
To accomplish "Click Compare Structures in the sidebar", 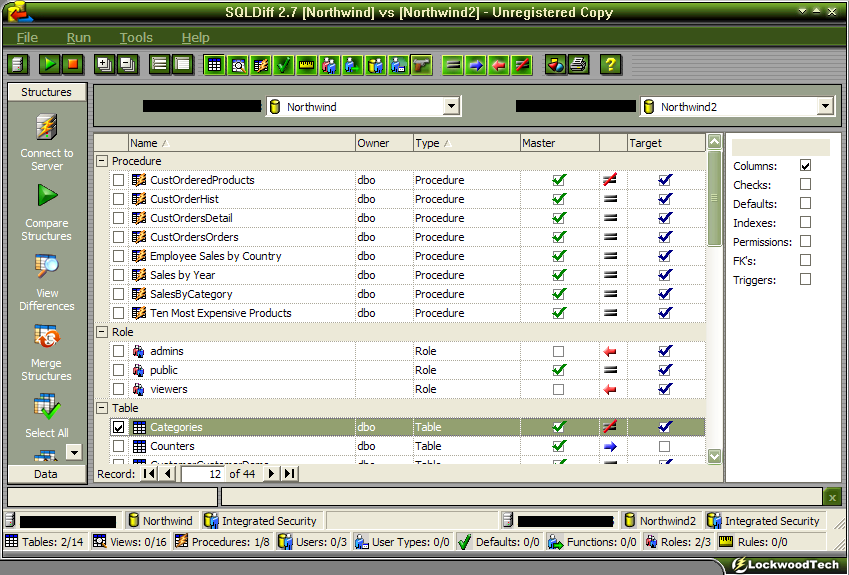I will pyautogui.click(x=47, y=212).
